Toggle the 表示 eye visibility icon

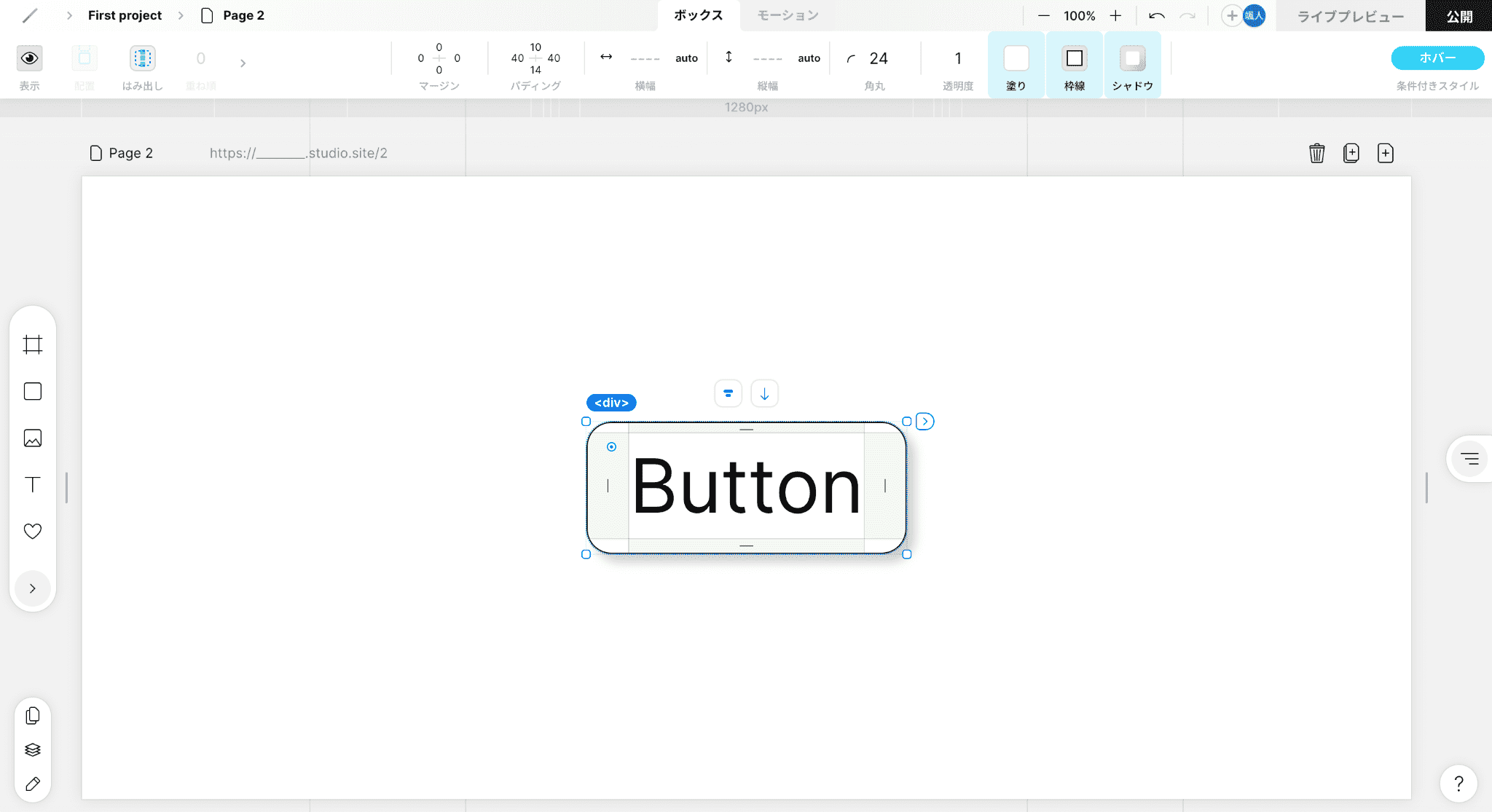[30, 58]
